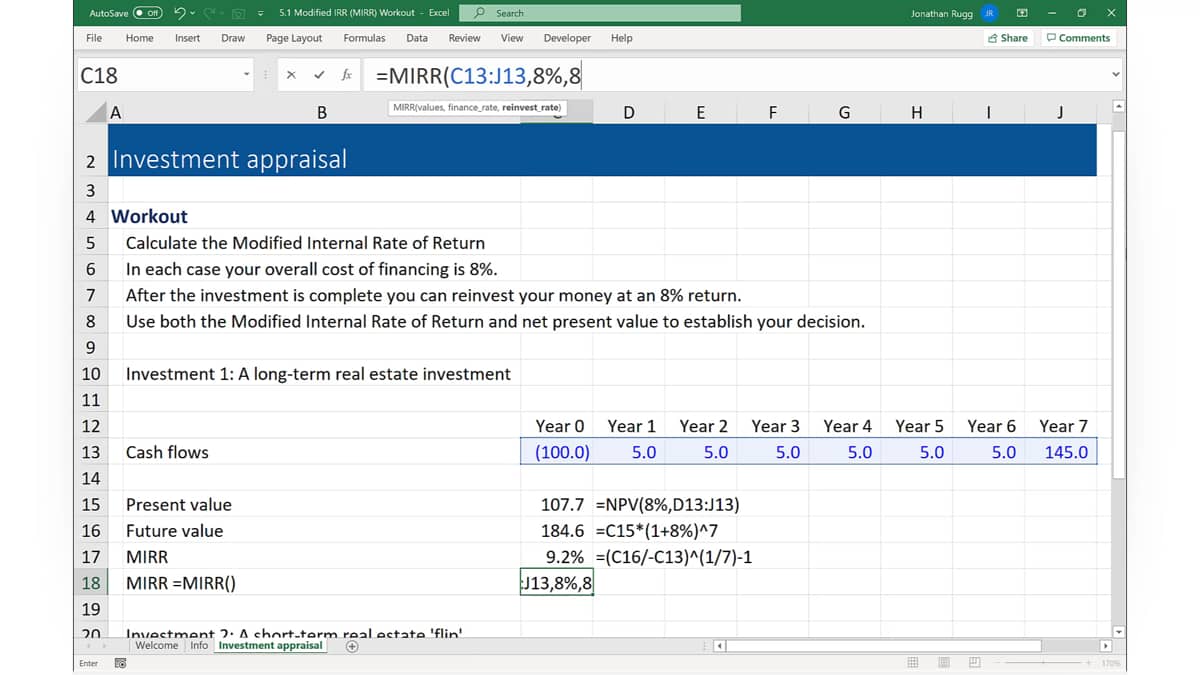Select column J header
The height and width of the screenshot is (675, 1200).
tap(1060, 113)
